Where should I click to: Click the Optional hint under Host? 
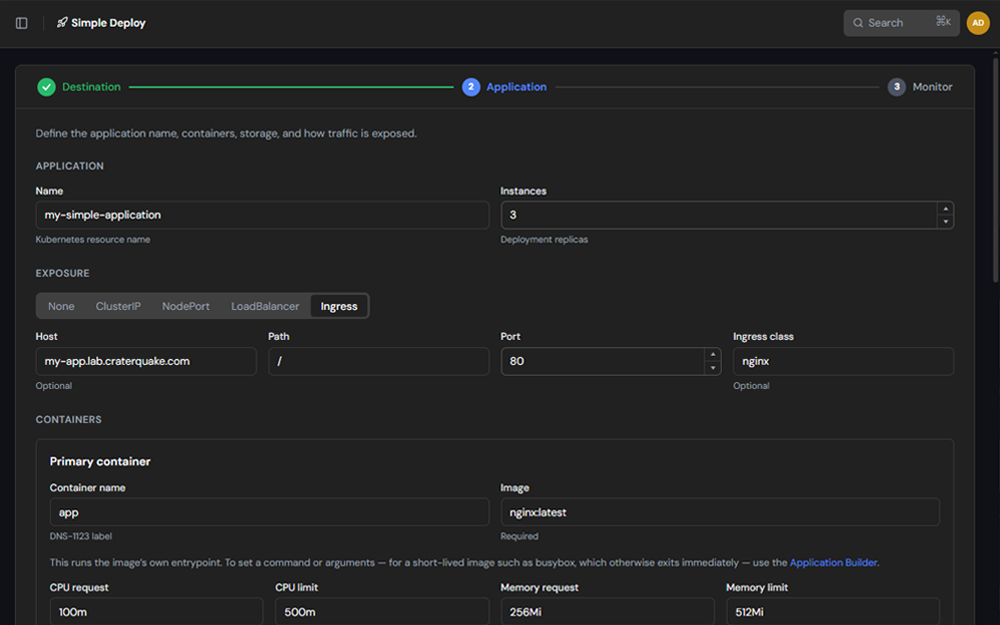coord(54,386)
